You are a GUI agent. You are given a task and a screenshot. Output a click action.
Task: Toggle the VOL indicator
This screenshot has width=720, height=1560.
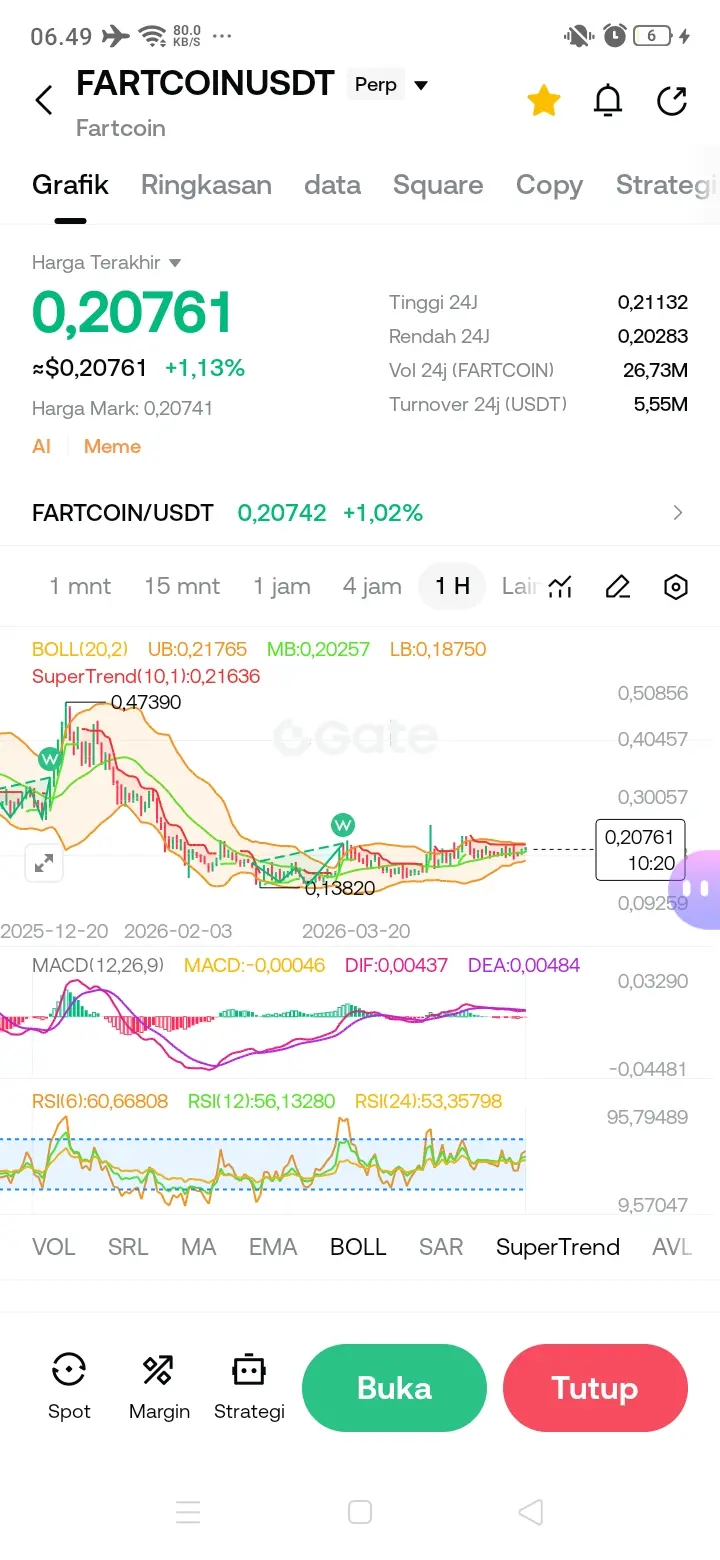pyautogui.click(x=53, y=1247)
